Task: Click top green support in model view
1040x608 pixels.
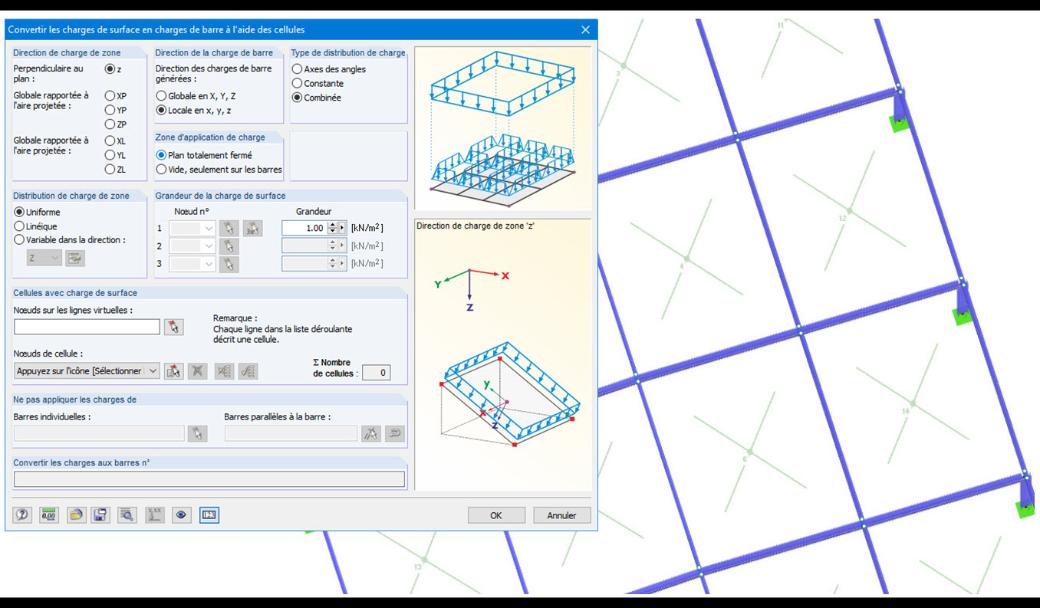Action: [x=899, y=123]
